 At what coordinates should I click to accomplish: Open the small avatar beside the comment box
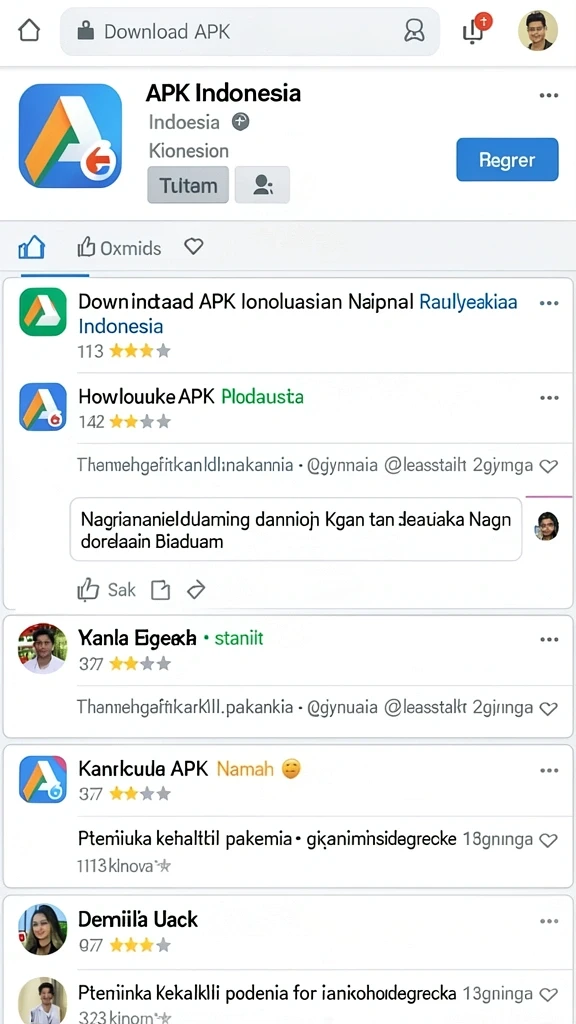click(547, 525)
